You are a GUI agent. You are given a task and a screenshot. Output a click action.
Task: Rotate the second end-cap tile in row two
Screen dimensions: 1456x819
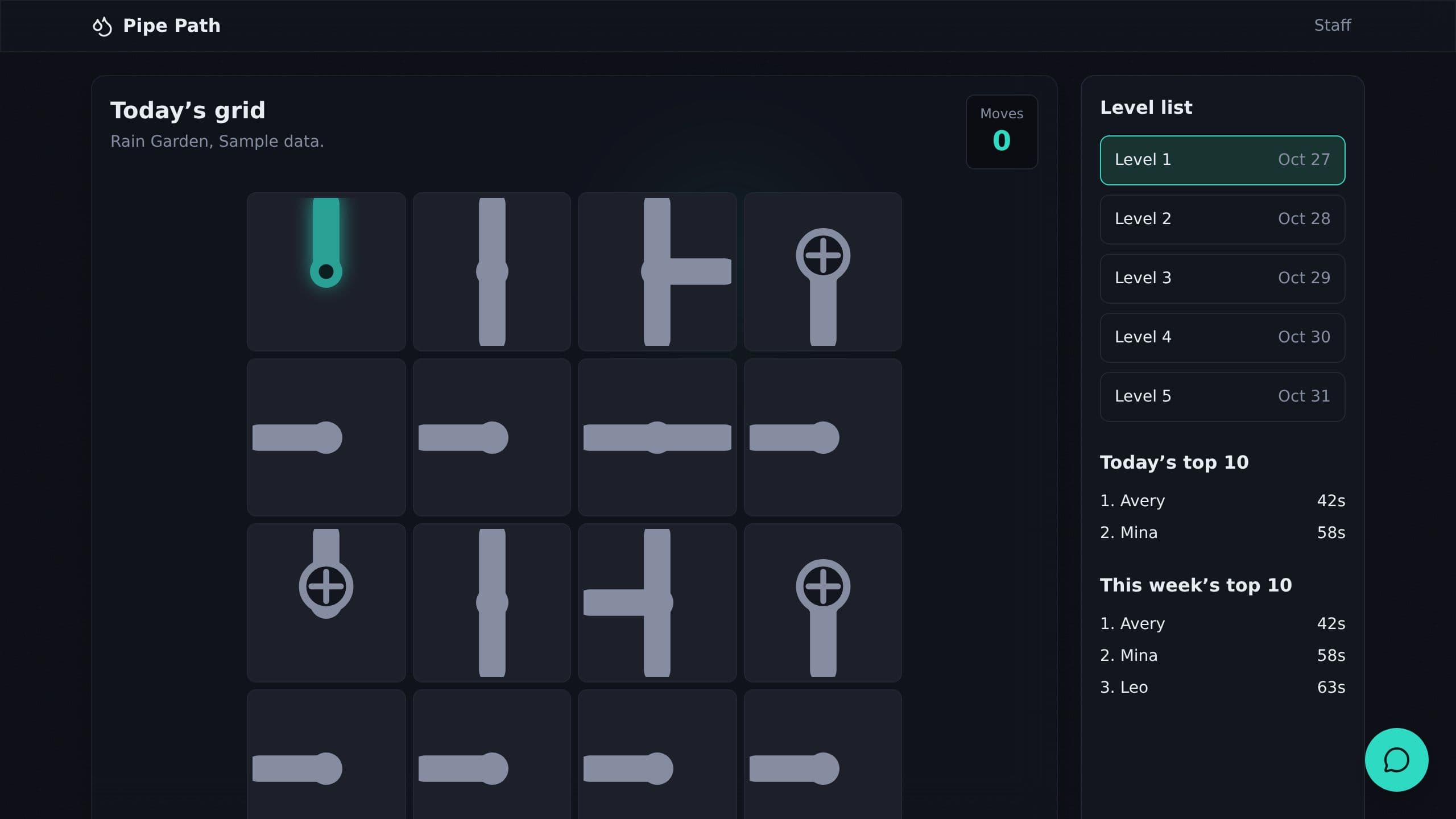coord(492,437)
